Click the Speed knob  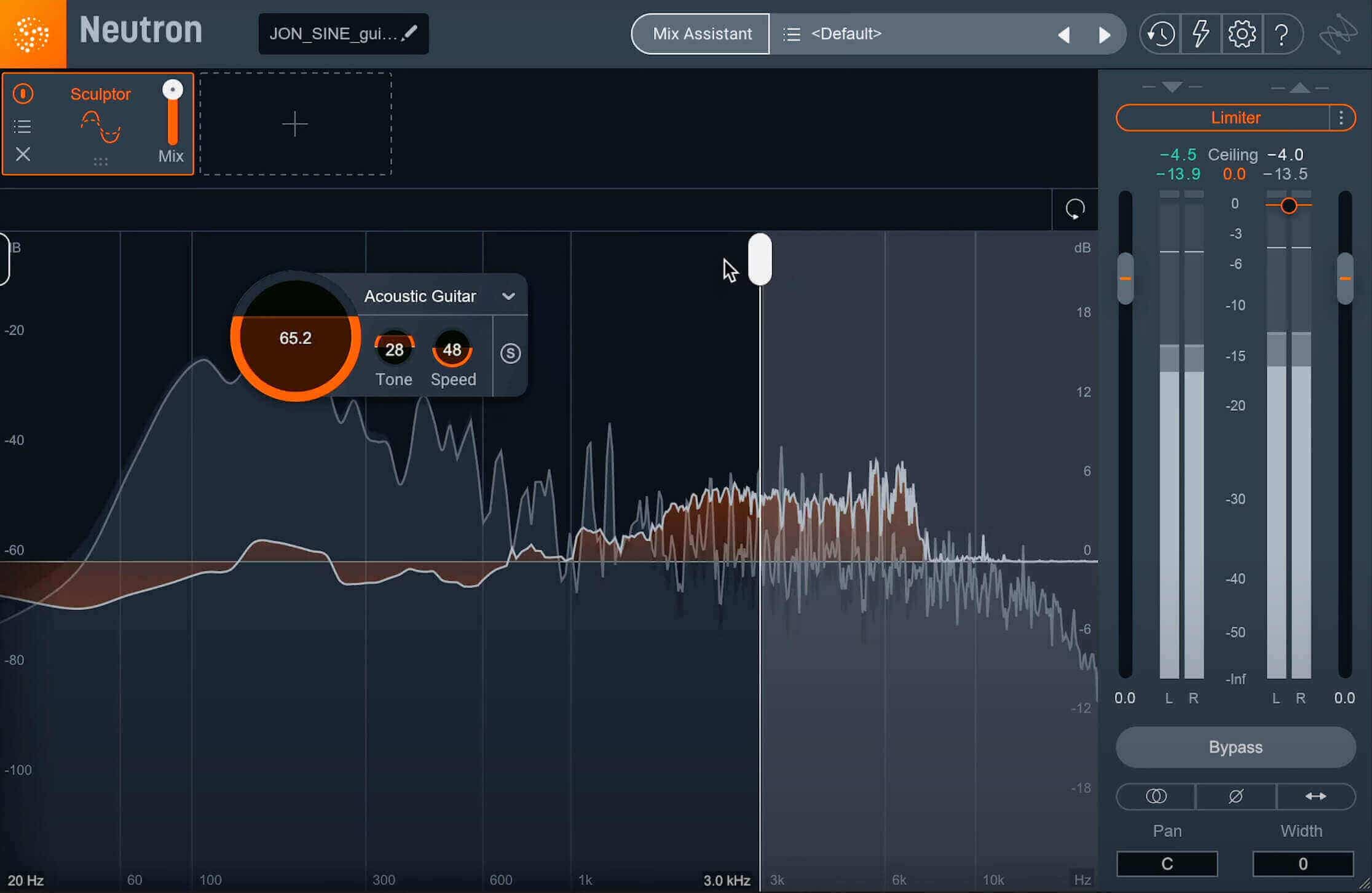pyautogui.click(x=452, y=349)
